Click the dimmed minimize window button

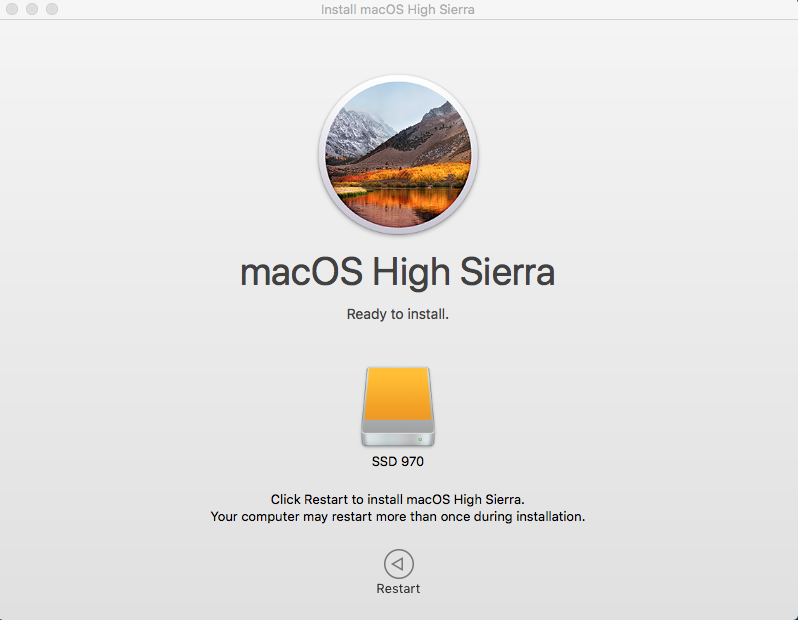32,9
